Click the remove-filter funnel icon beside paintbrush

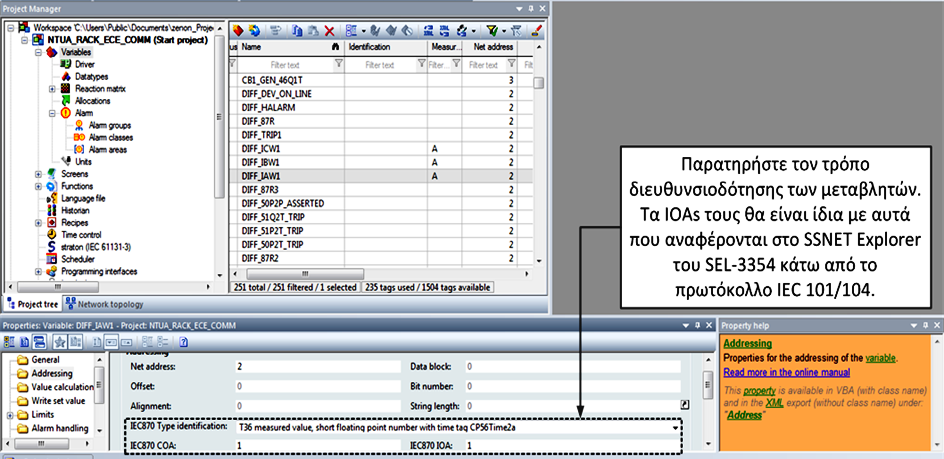(517, 31)
